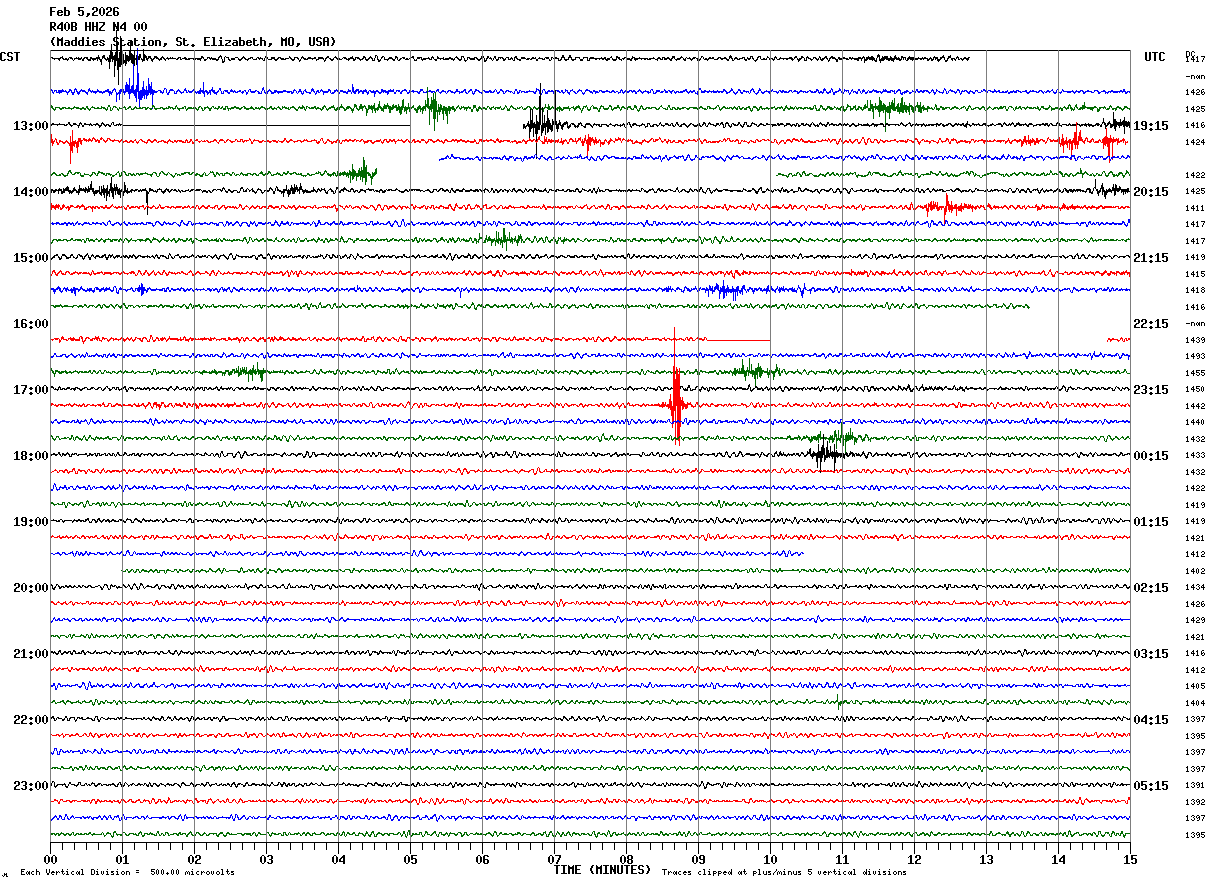Select the 13:00 CST time label
The height and width of the screenshot is (886, 1210).
(30, 126)
